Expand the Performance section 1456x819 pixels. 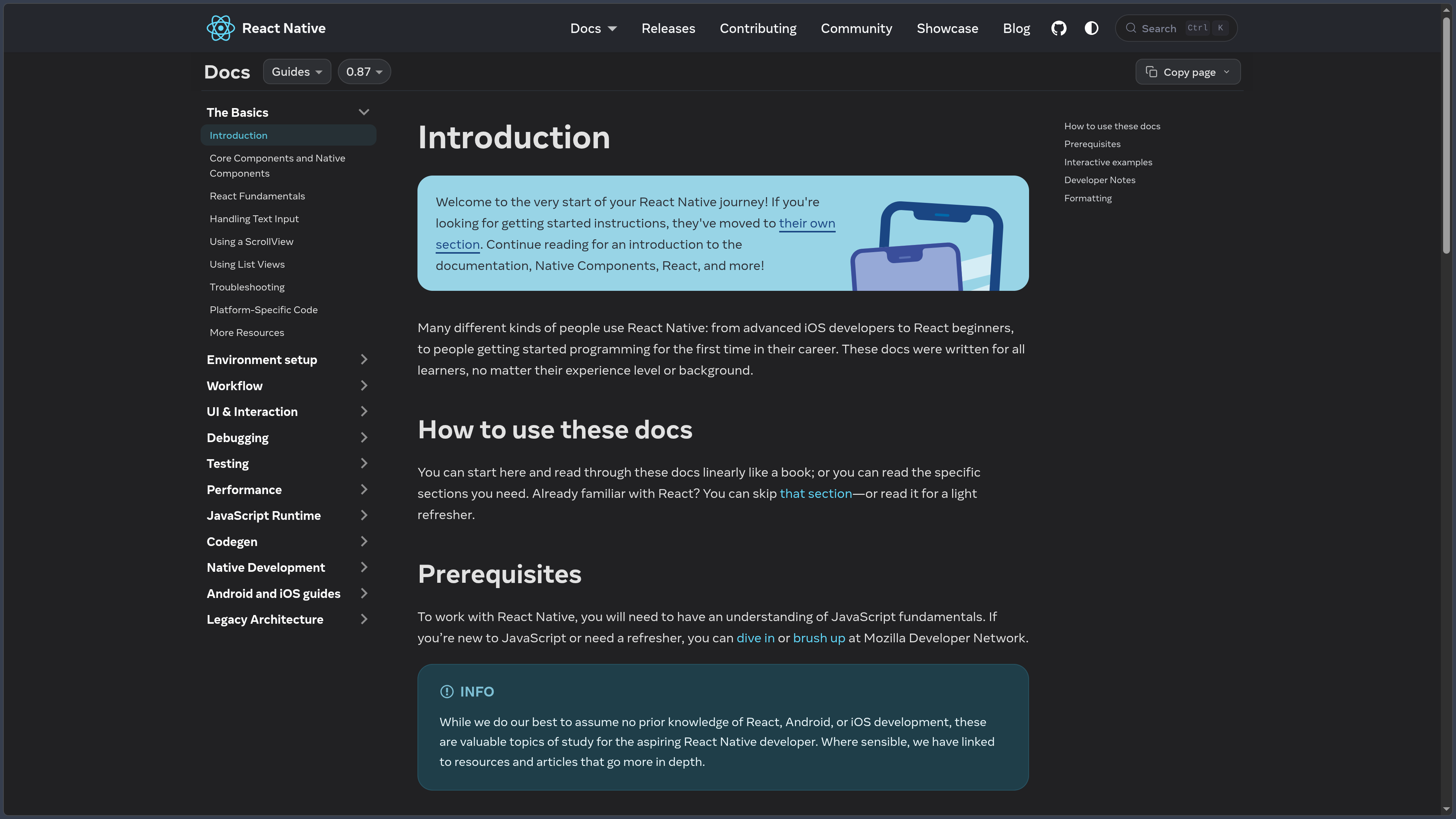364,490
